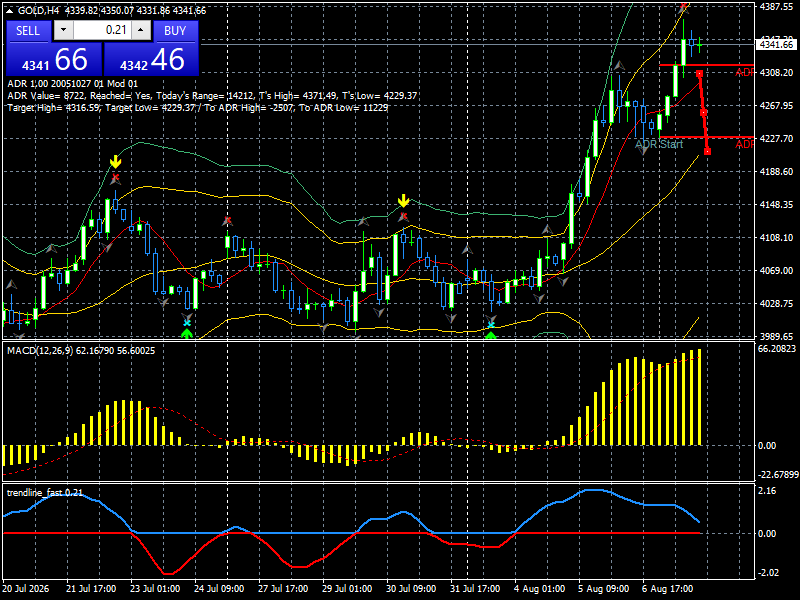
Task: Click time axis label 29 Jul 01:00
Action: (347, 589)
